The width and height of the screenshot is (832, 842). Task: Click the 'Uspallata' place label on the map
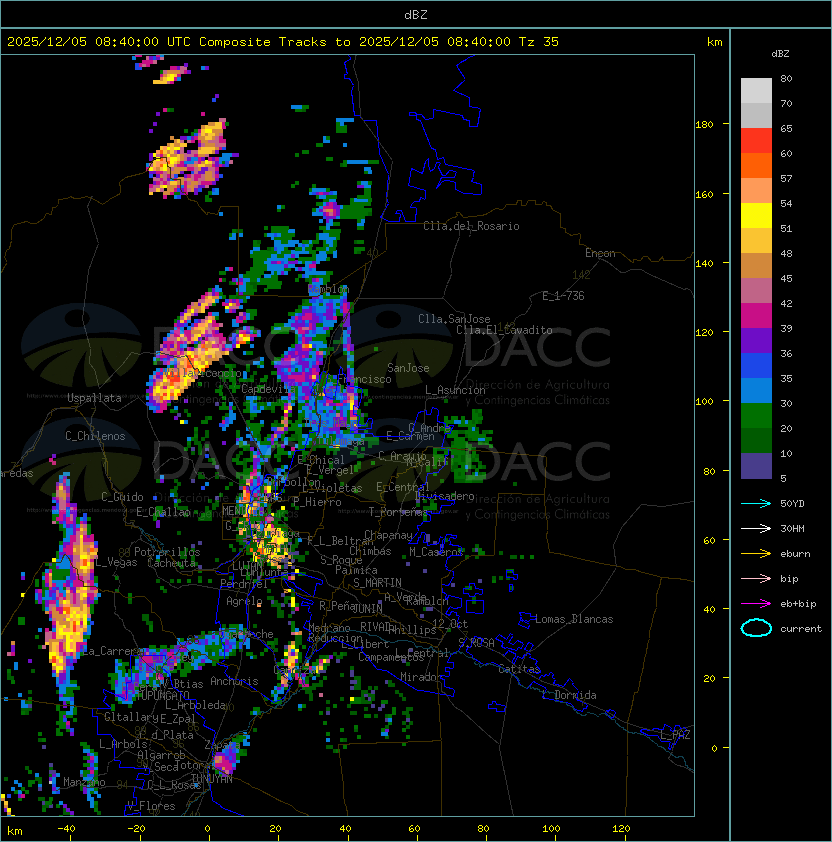tap(94, 398)
